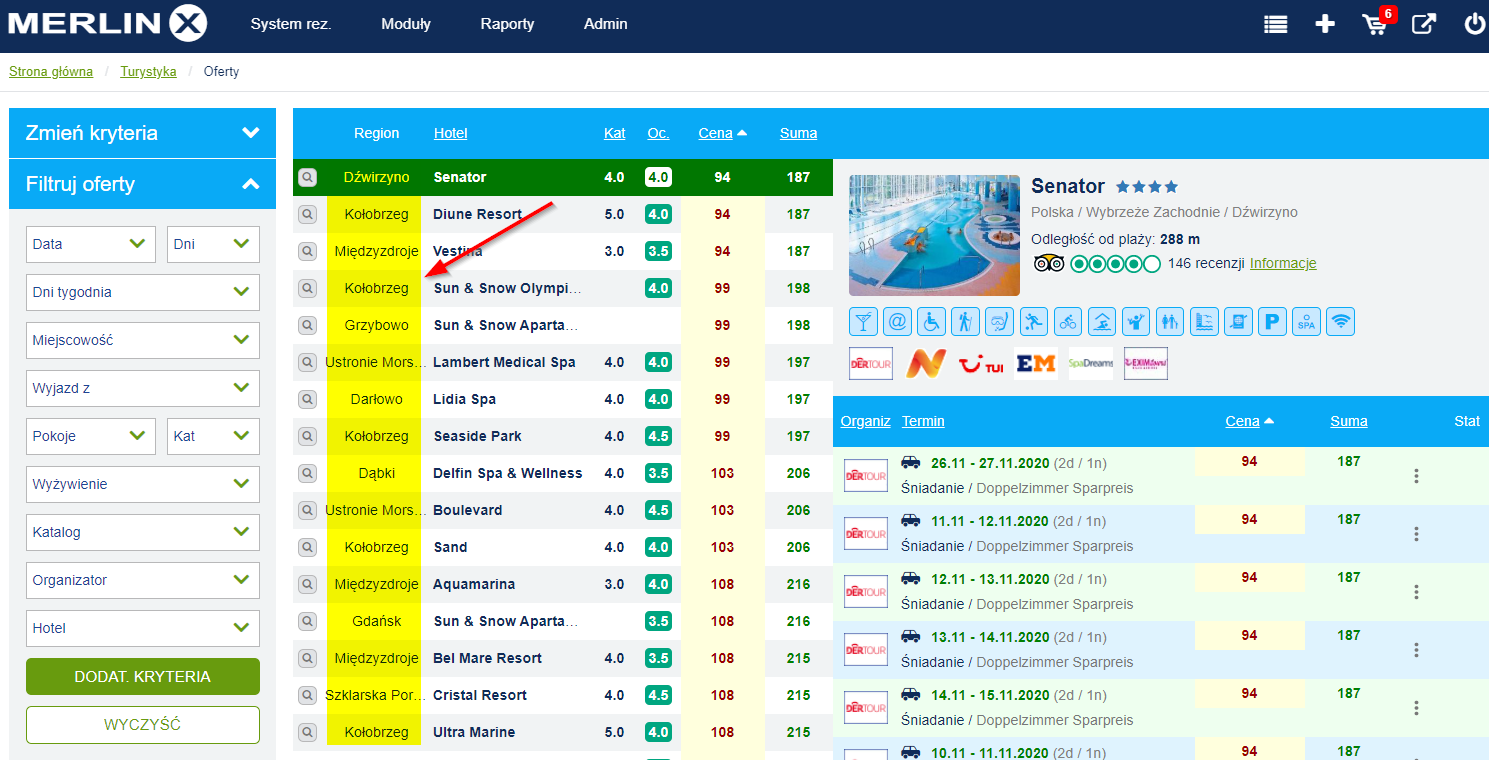Image resolution: width=1489 pixels, height=760 pixels.
Task: Open the shopping cart with 6 items
Action: [1375, 23]
